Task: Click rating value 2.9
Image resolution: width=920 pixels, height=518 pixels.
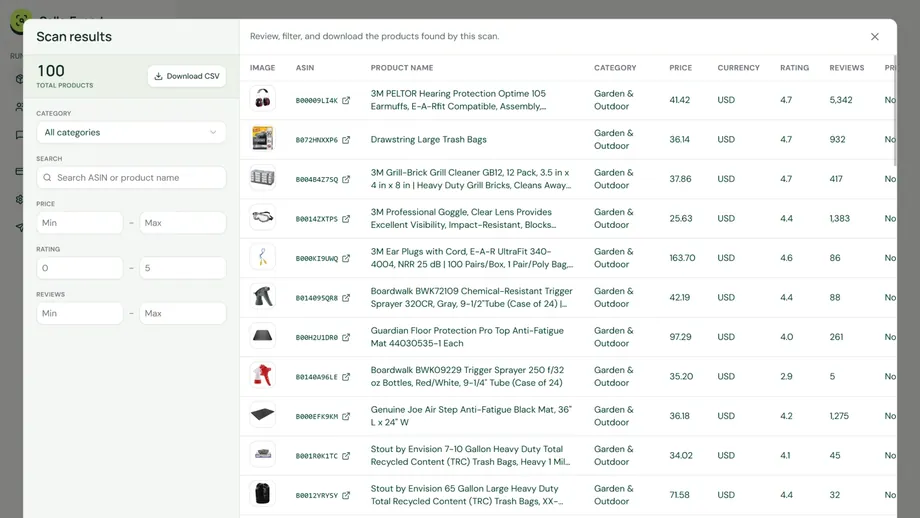Action: pos(786,377)
